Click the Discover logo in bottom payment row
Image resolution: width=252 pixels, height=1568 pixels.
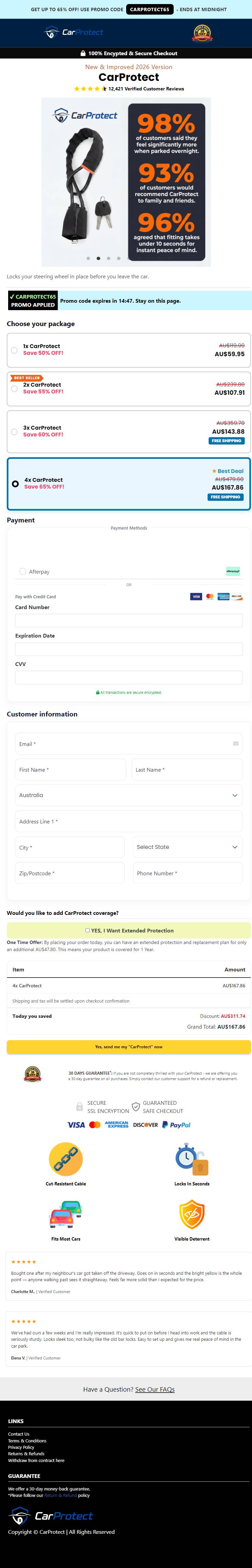click(145, 1125)
